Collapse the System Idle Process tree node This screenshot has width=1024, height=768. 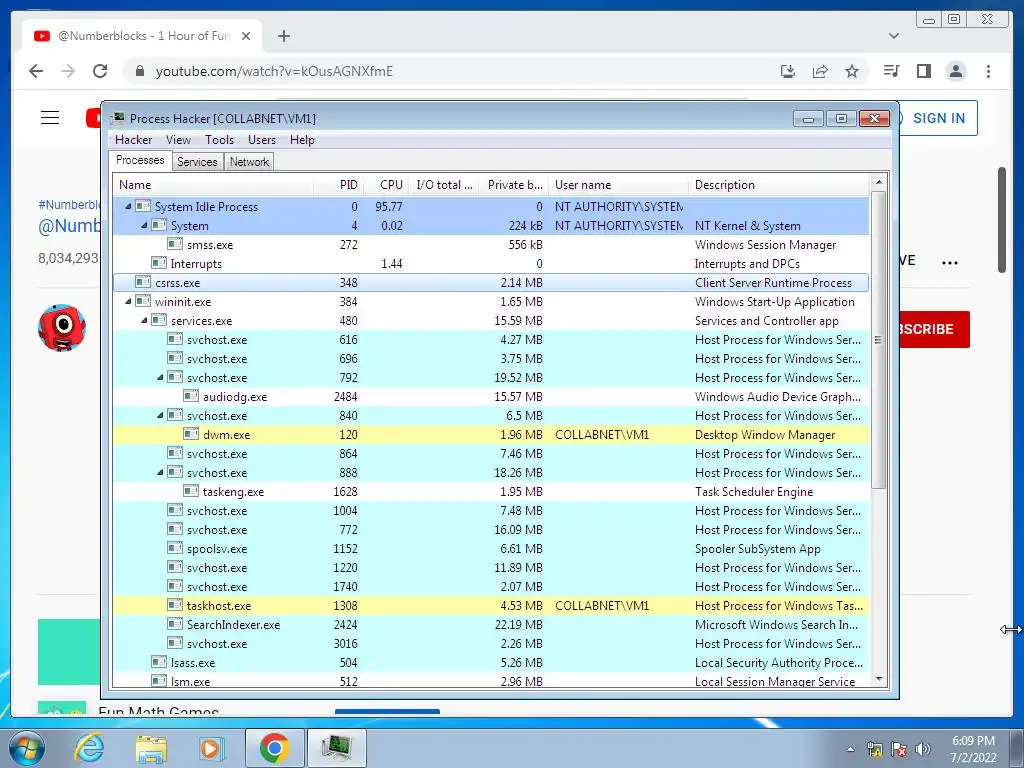pos(128,206)
